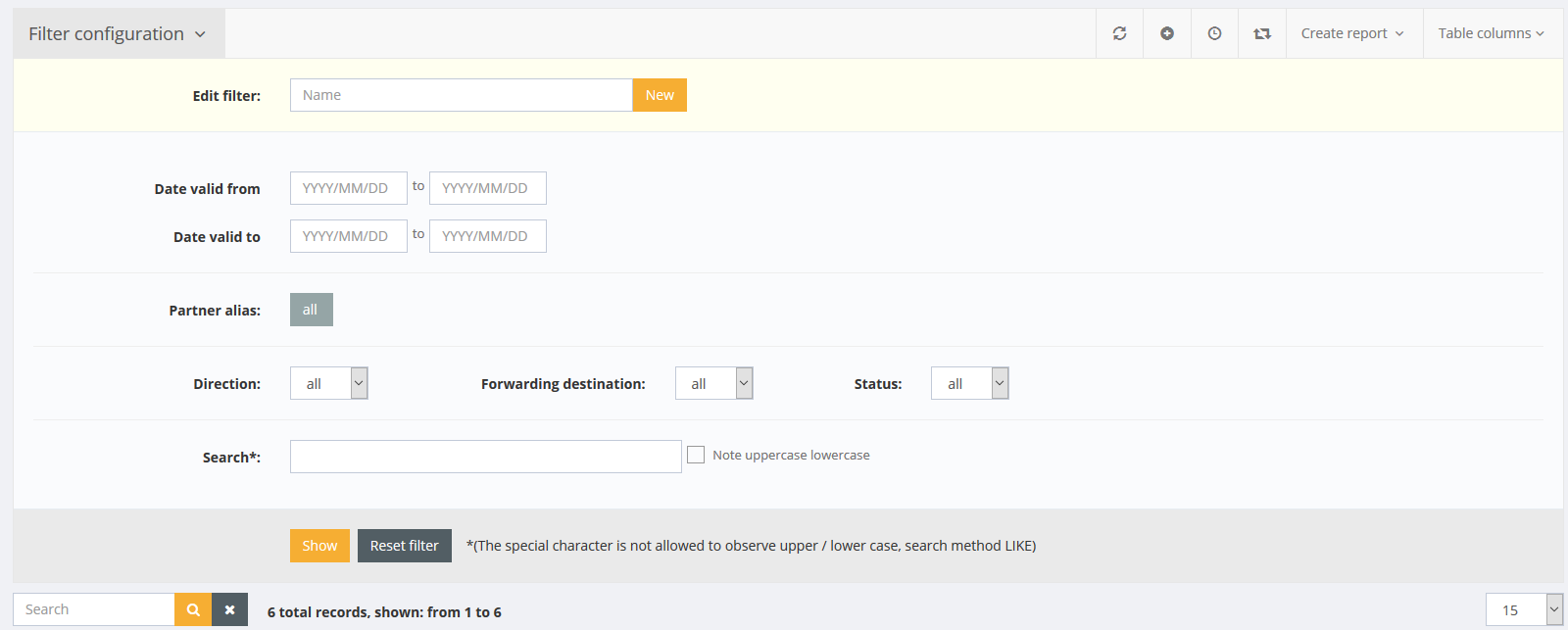Open the Table columns menu
Image resolution: width=1568 pixels, height=630 pixels.
pyautogui.click(x=1491, y=33)
